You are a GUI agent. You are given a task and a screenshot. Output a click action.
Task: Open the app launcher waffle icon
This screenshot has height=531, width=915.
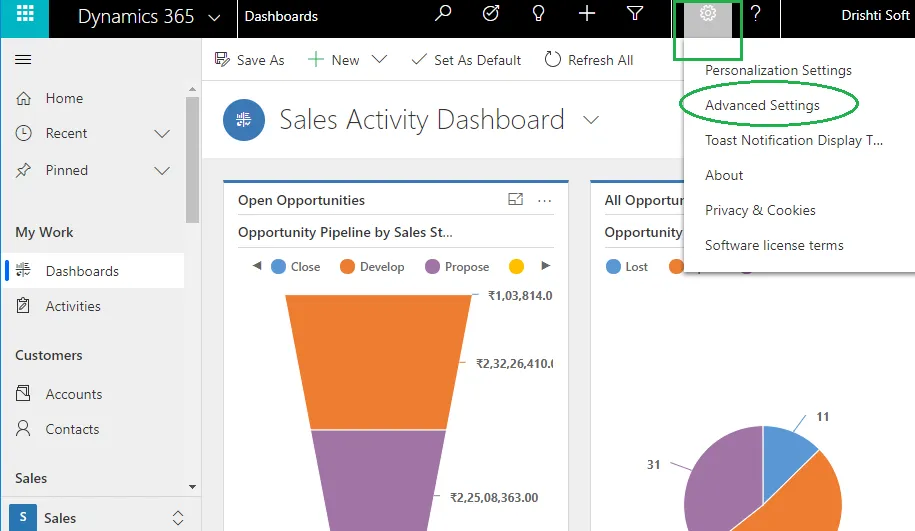pyautogui.click(x=25, y=14)
